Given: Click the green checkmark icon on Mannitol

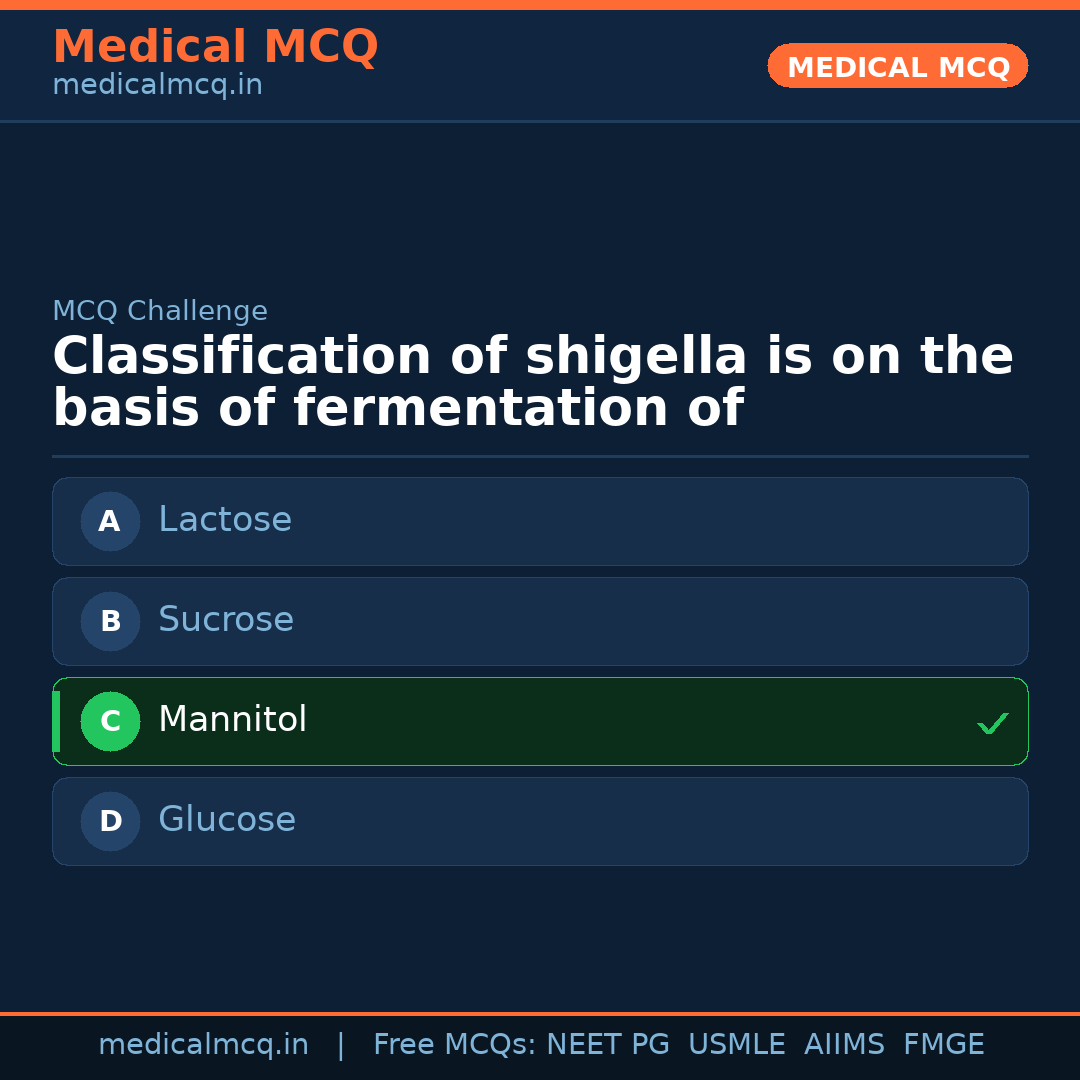Looking at the screenshot, I should [x=992, y=723].
